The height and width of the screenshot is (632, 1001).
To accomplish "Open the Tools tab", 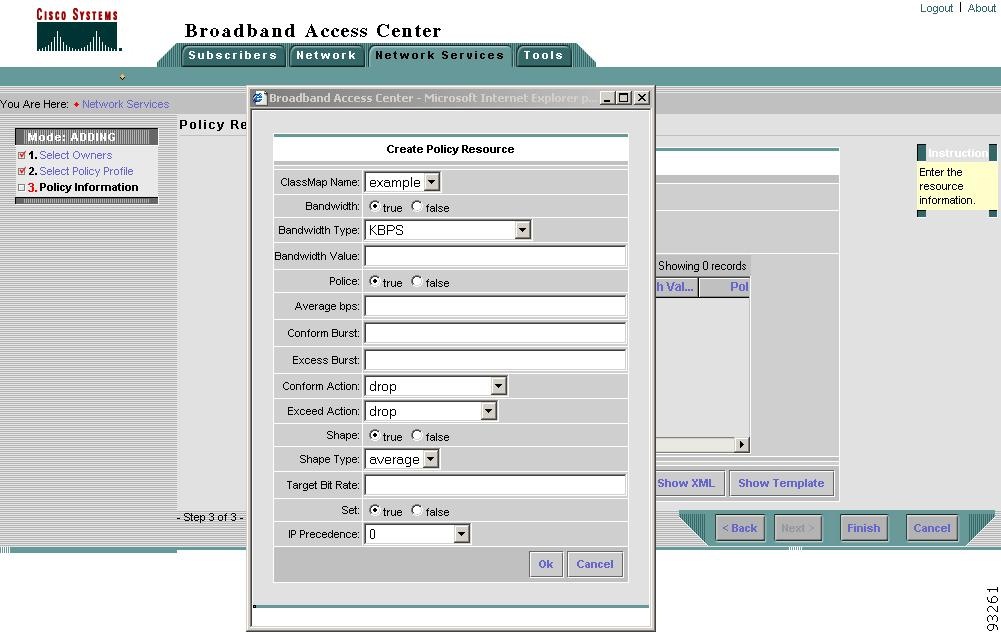I will 543,56.
